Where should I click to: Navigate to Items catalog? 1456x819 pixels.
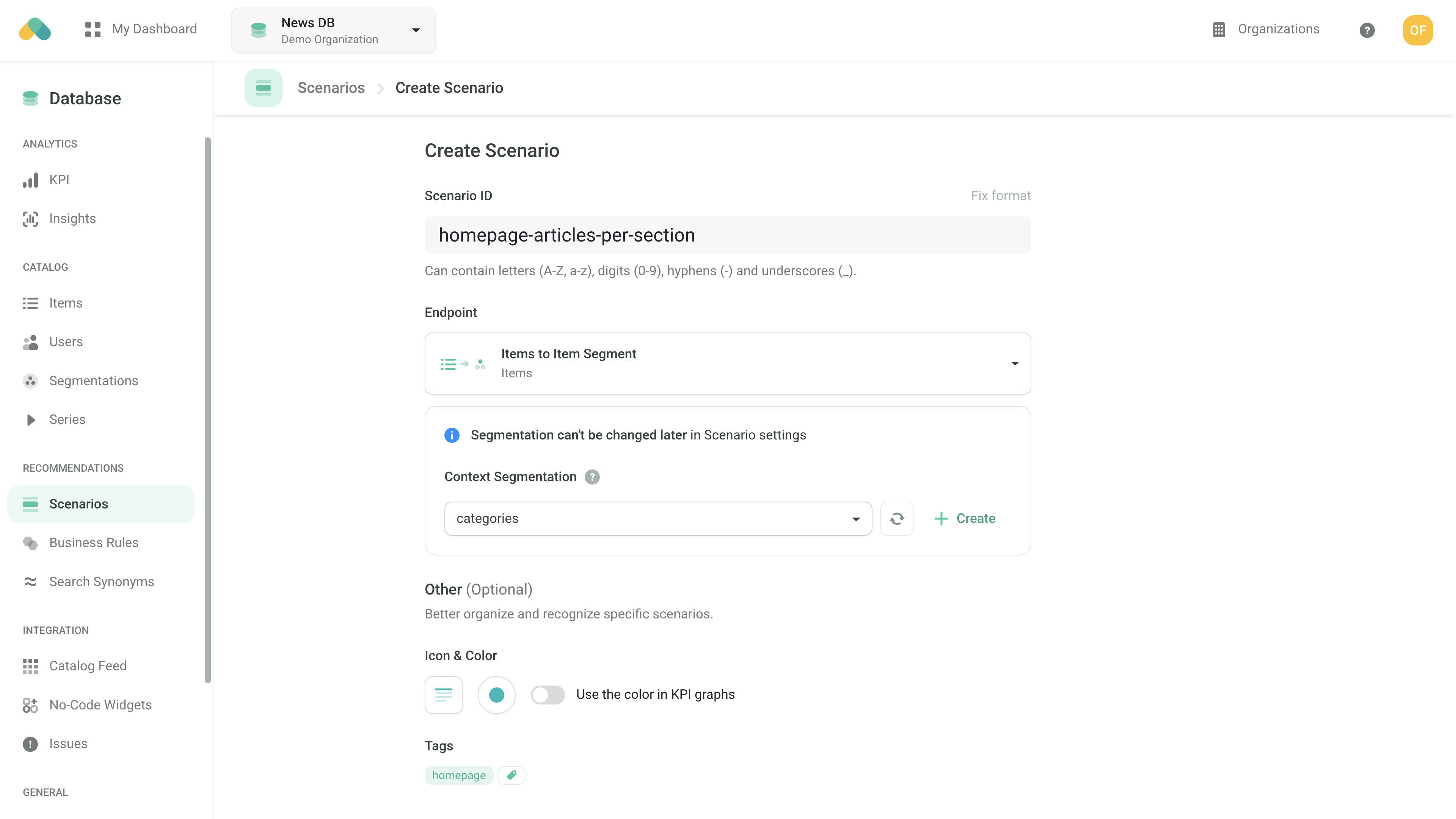pyautogui.click(x=100, y=303)
